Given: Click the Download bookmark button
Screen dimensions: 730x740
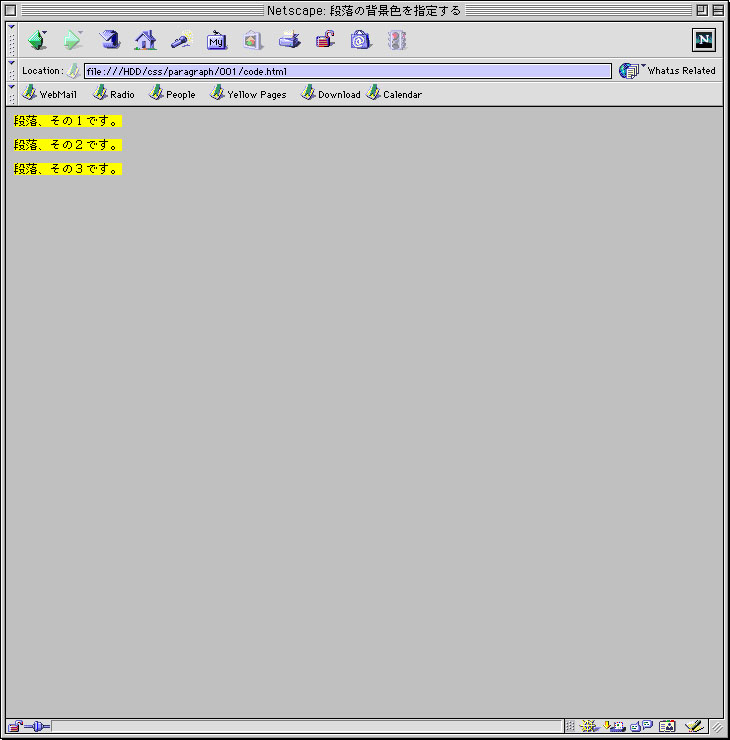Looking at the screenshot, I should [331, 94].
